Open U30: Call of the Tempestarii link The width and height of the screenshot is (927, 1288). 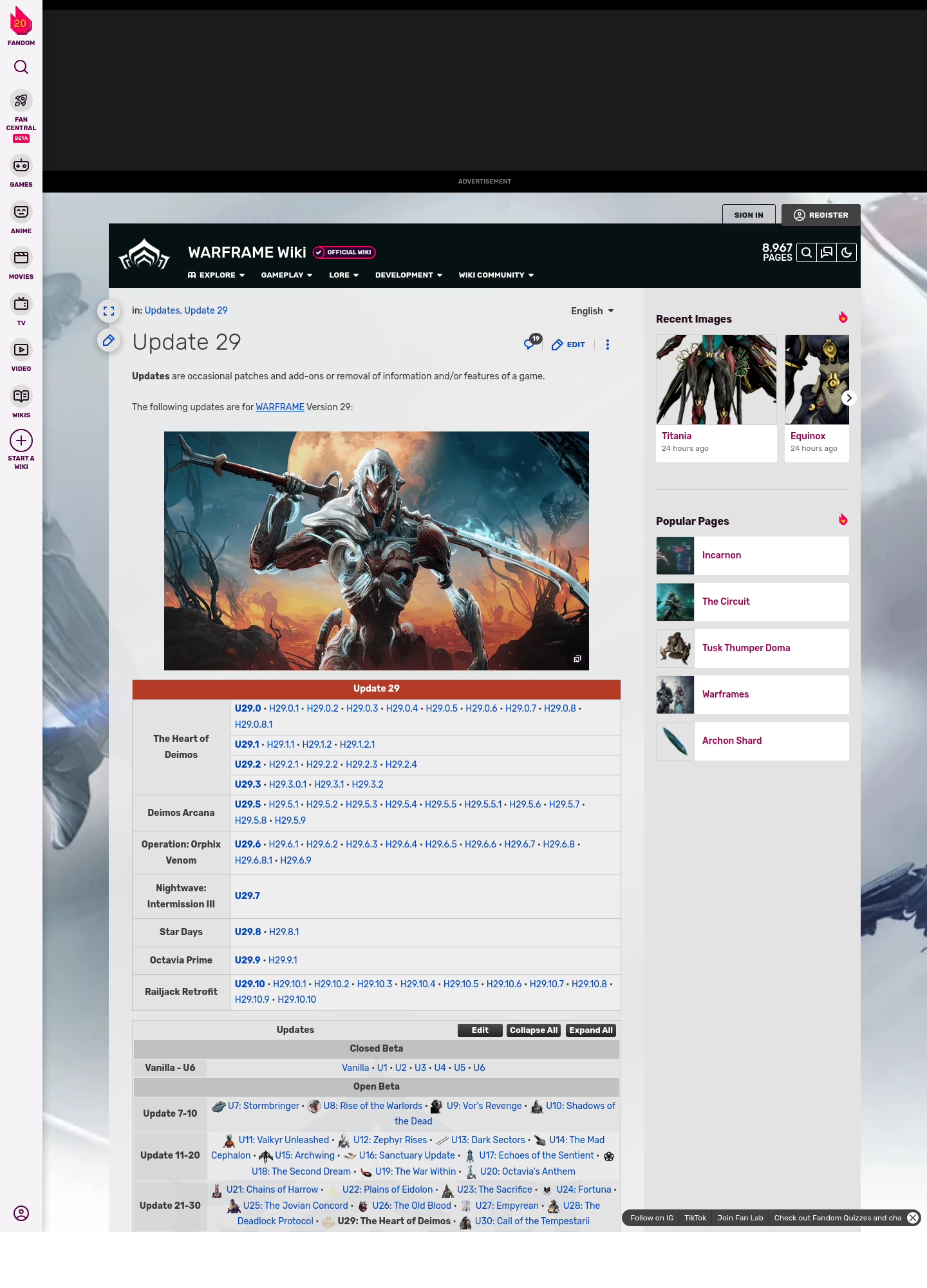coord(532,1221)
